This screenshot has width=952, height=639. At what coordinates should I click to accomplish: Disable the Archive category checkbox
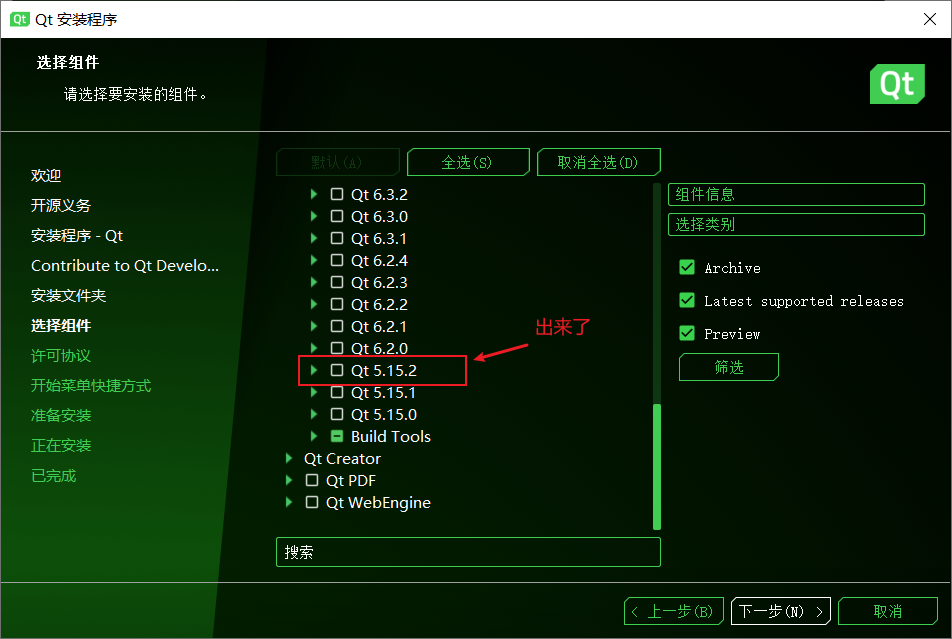point(686,268)
